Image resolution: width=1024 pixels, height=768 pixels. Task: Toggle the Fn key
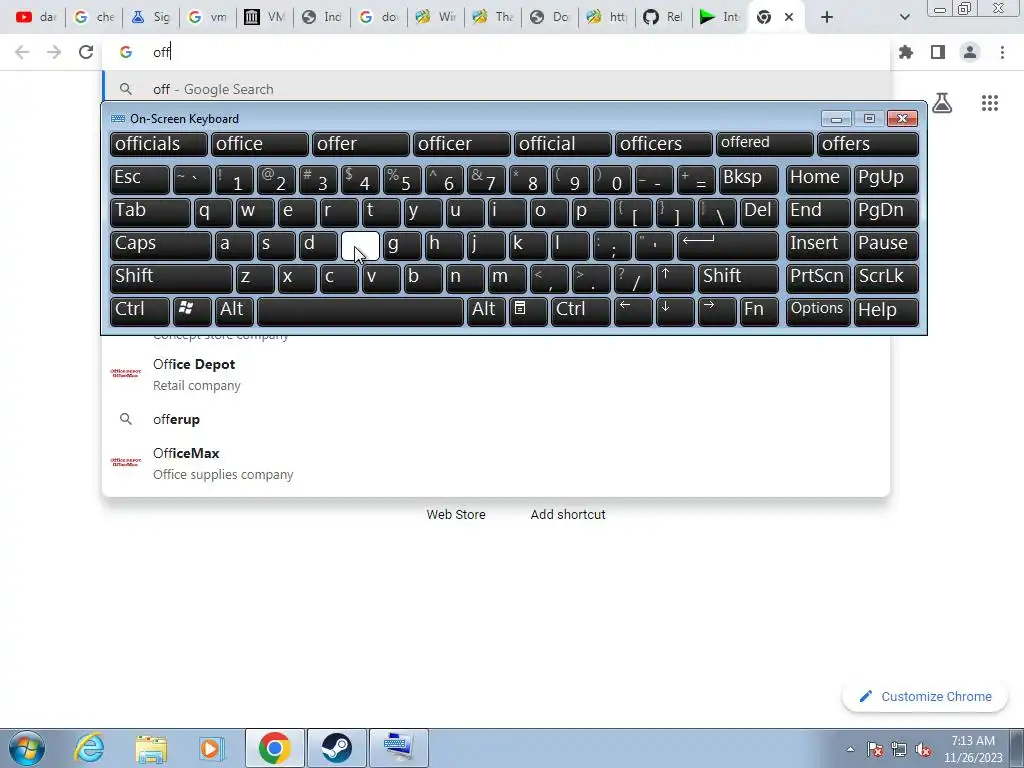click(759, 312)
